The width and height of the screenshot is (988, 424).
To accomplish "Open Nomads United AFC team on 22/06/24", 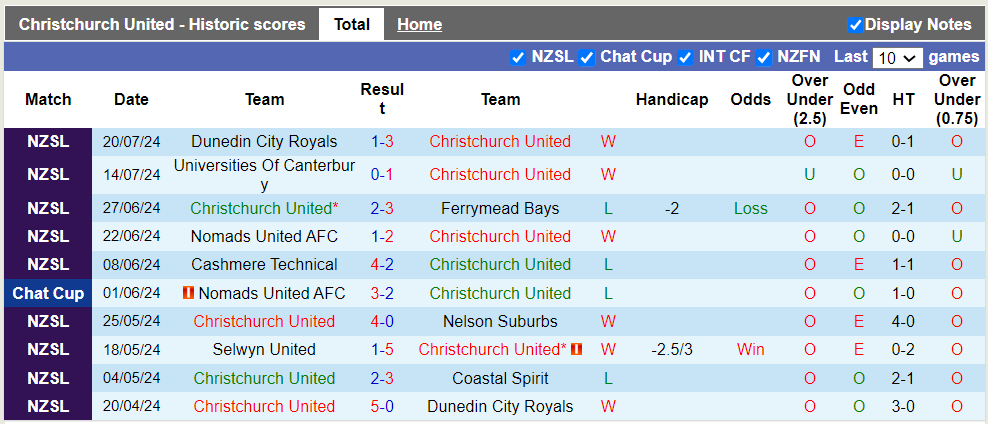I will (264, 236).
